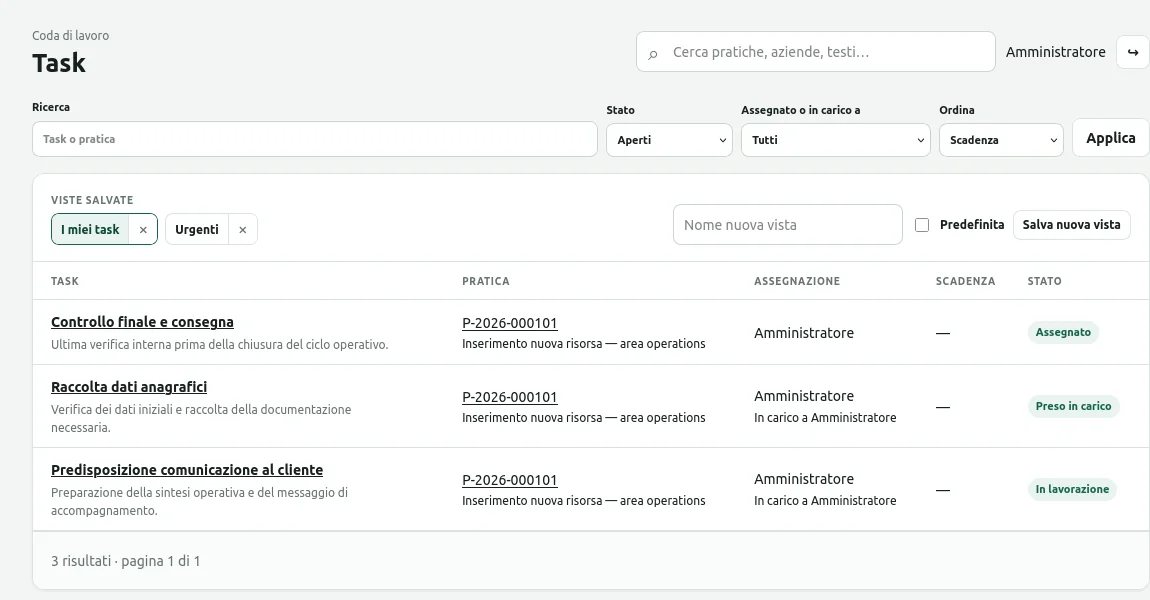Select the 'Urgenti' saved view
Screen dimensions: 1150x600
pyautogui.click(x=197, y=230)
